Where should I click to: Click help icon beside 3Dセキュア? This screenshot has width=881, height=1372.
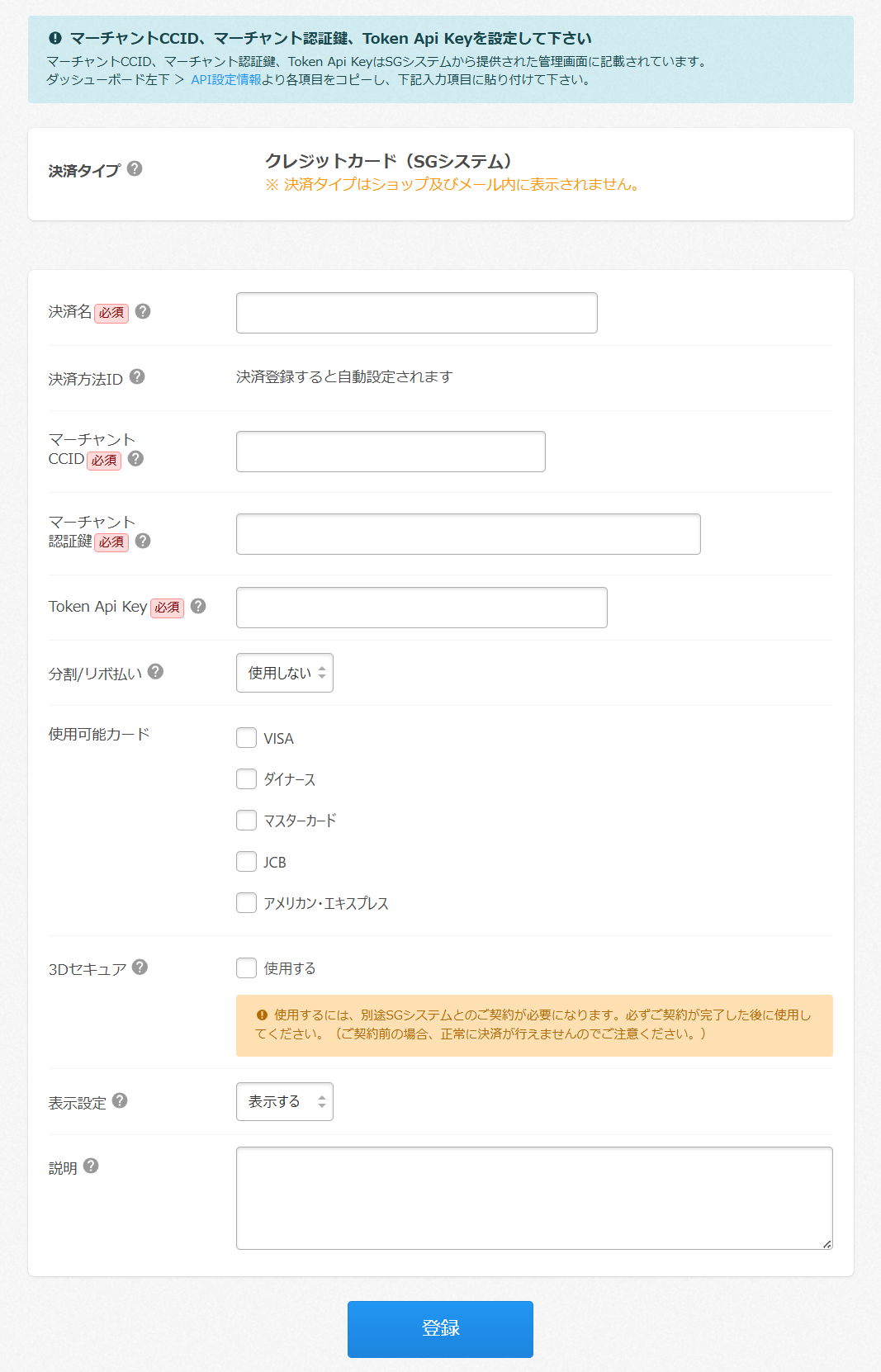140,967
